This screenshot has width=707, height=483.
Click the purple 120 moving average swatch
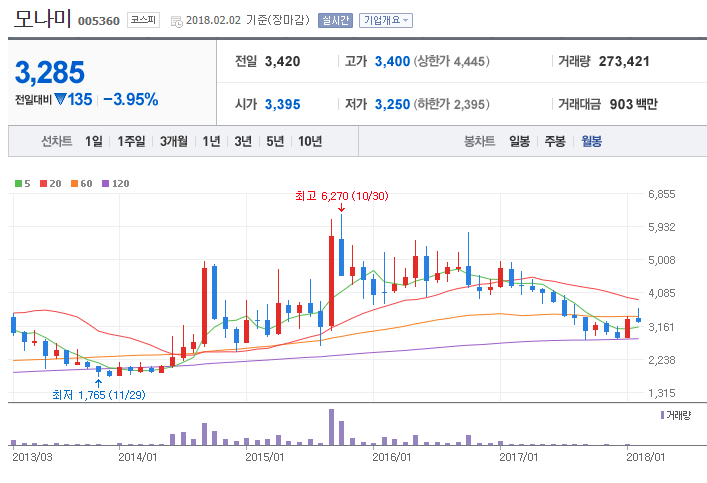tap(106, 184)
